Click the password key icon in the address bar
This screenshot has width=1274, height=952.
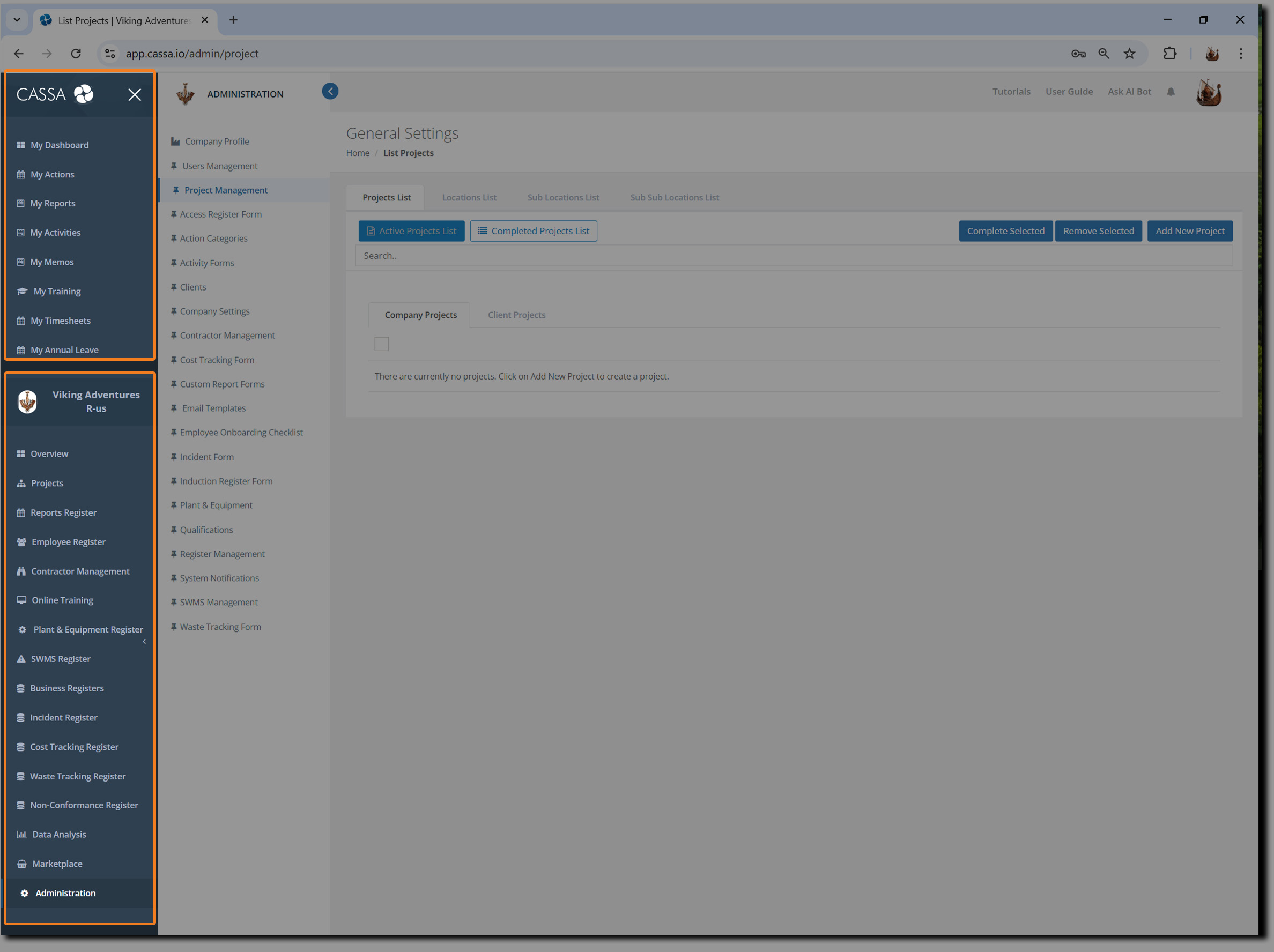pos(1078,54)
